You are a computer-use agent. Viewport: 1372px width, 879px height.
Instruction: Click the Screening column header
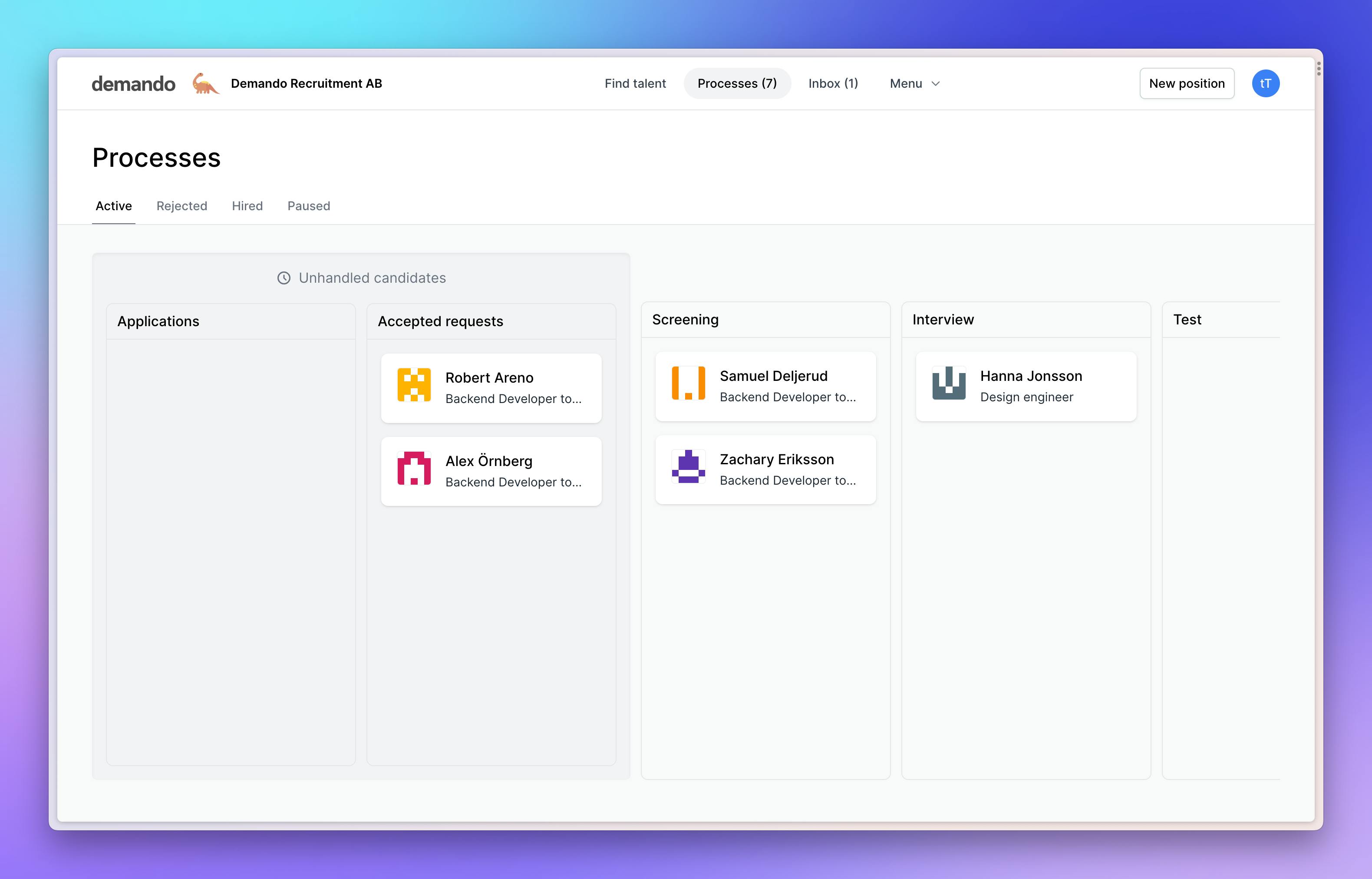point(765,320)
